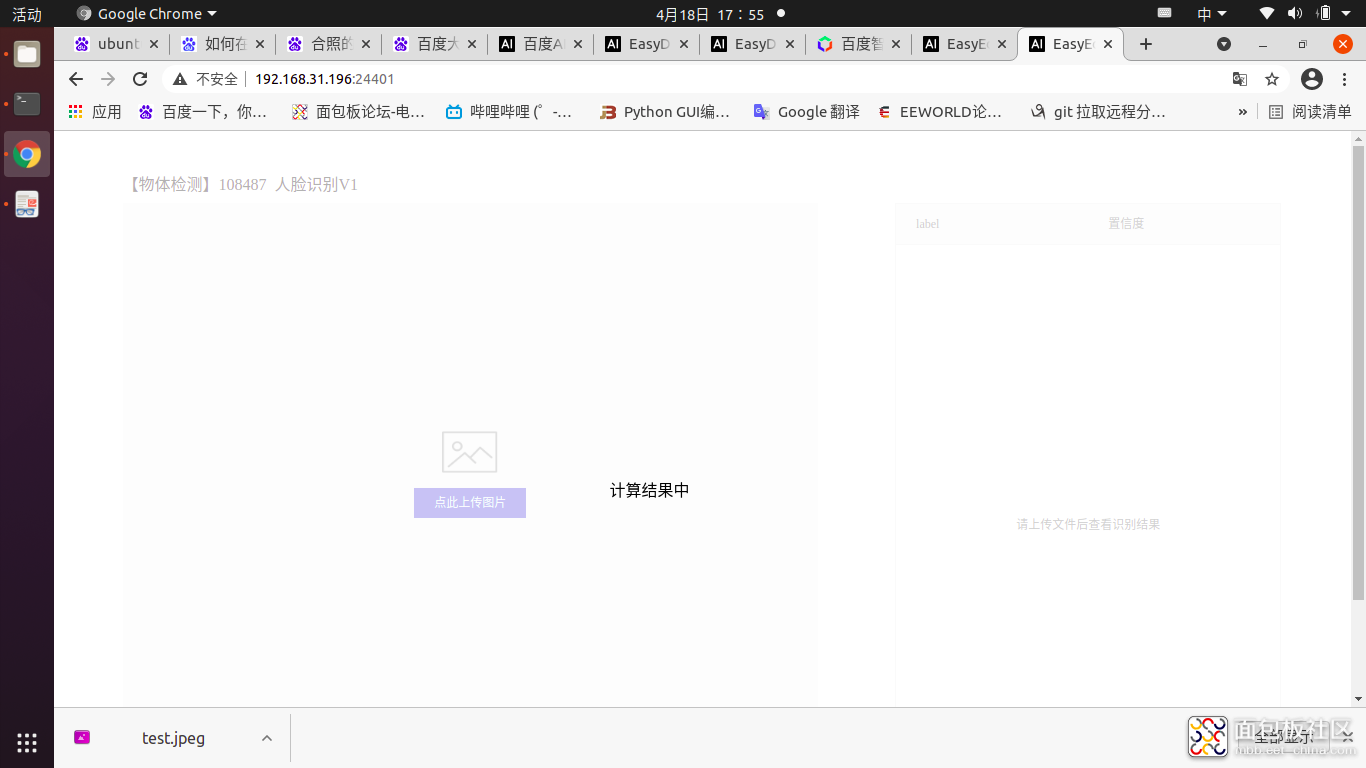
Task: Open 百度一下 bookmark
Action: [x=202, y=112]
